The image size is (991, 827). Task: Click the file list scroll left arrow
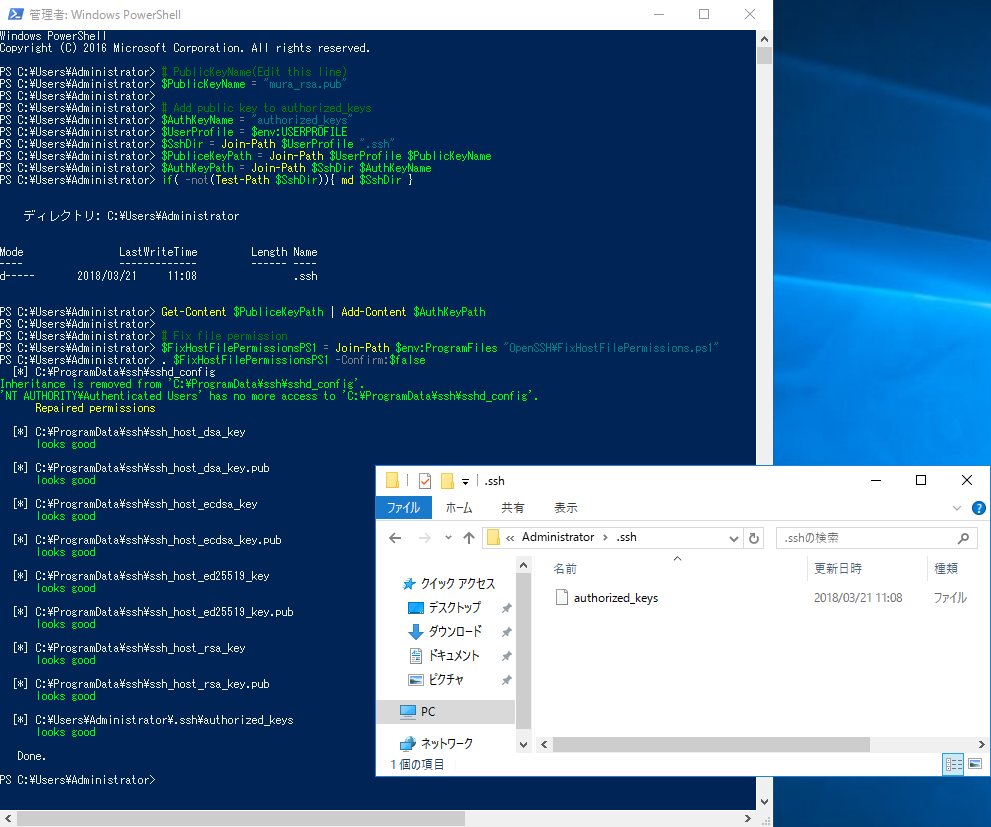tap(544, 744)
